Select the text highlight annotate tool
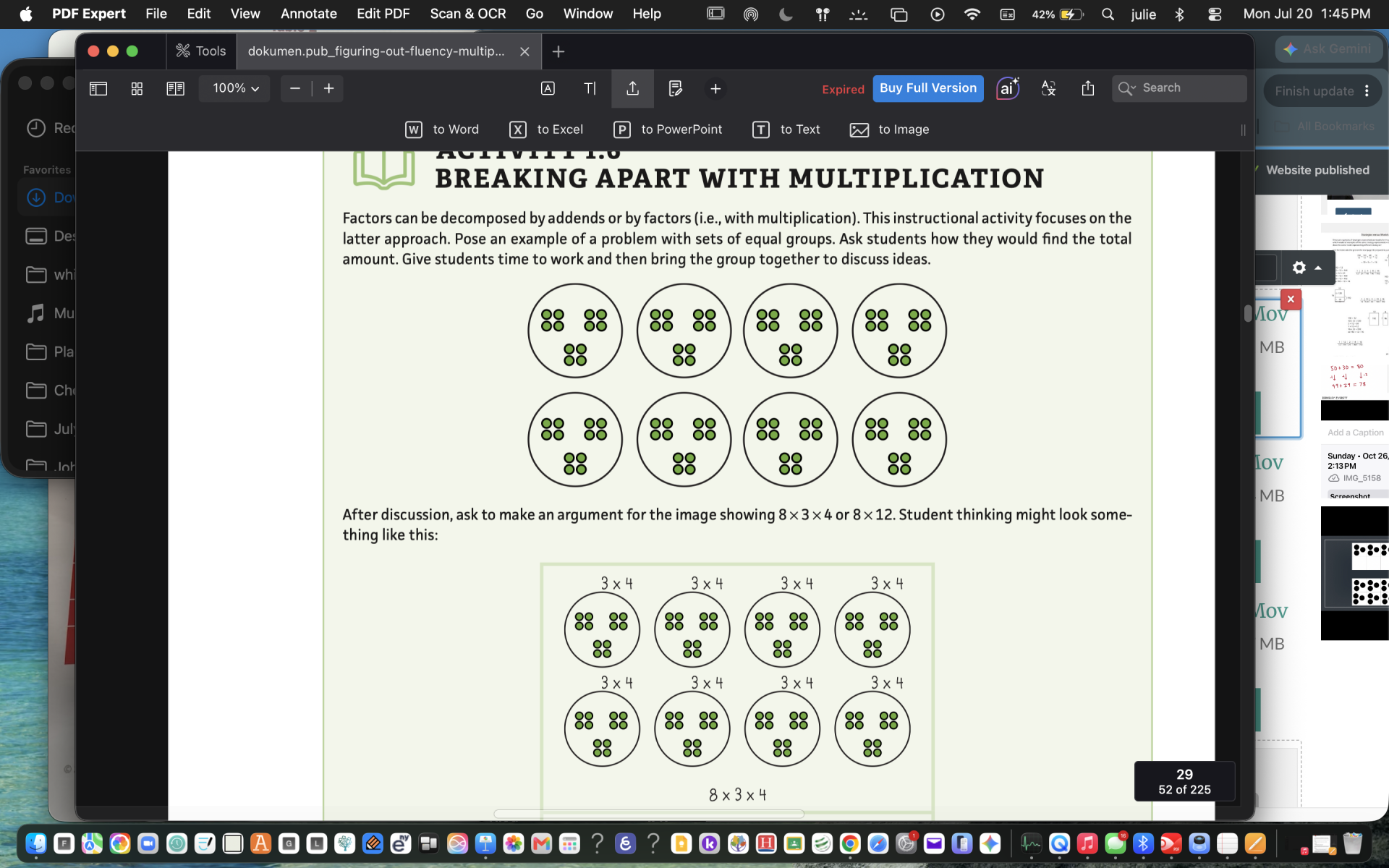The width and height of the screenshot is (1389, 868). 548,88
